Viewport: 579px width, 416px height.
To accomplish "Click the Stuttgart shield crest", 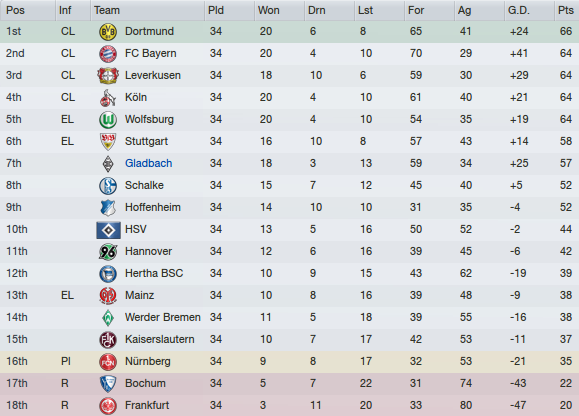I will (x=108, y=142).
